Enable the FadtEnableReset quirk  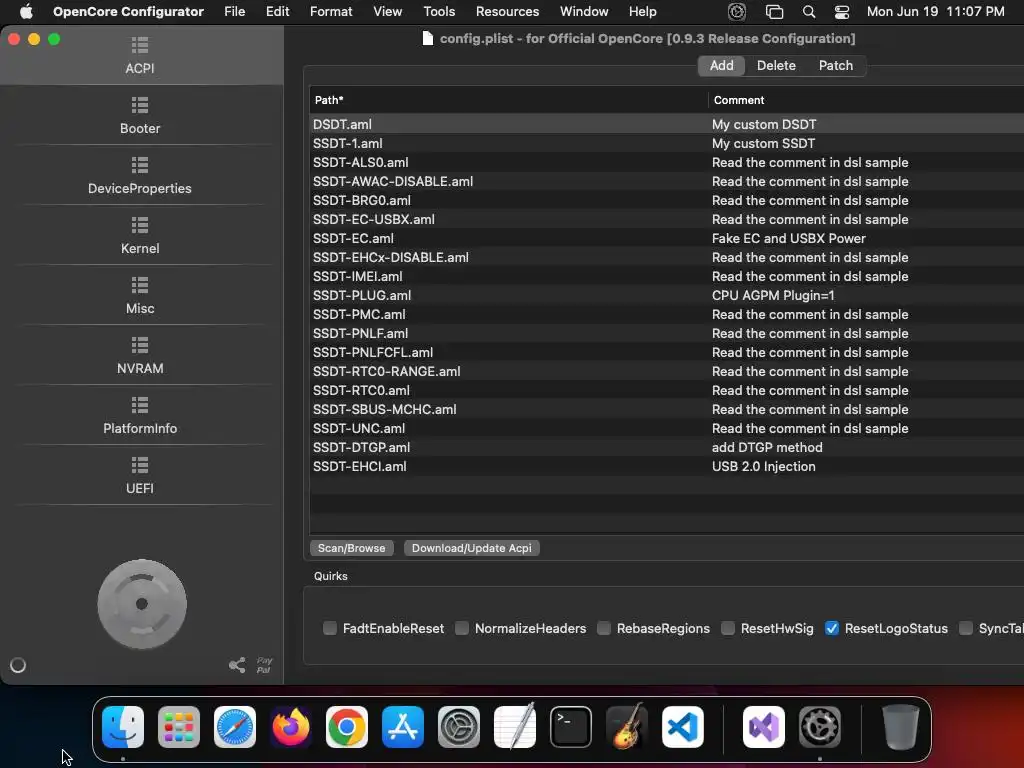tap(330, 628)
